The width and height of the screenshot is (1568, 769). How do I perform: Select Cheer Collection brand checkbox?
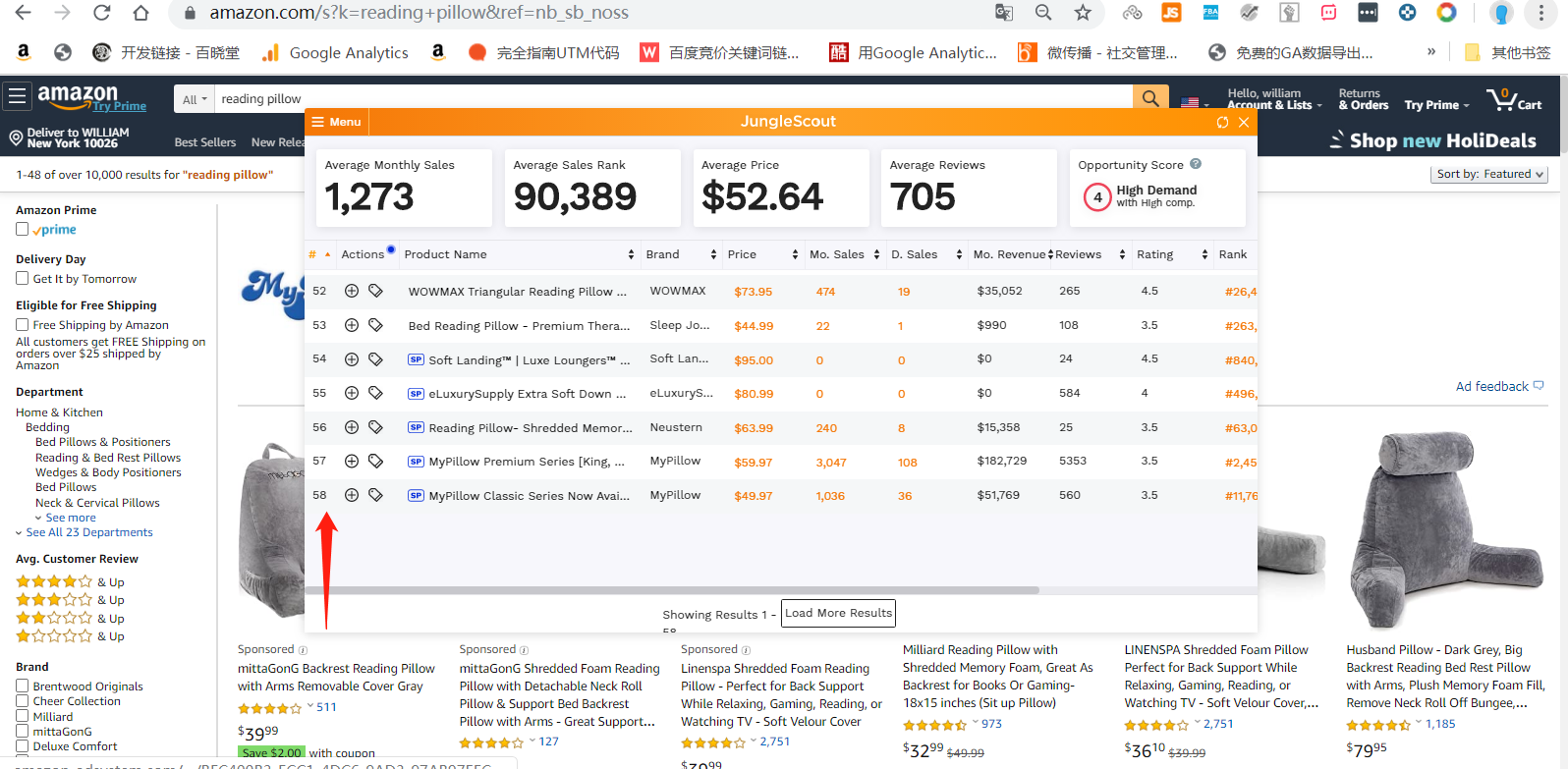click(22, 701)
